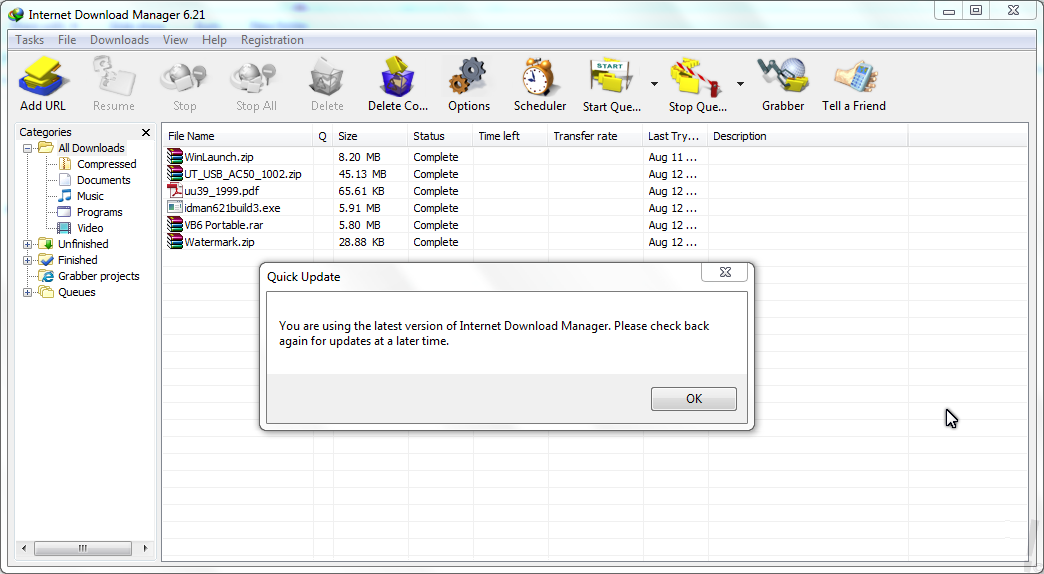Click the Stop Queue icon

point(696,78)
